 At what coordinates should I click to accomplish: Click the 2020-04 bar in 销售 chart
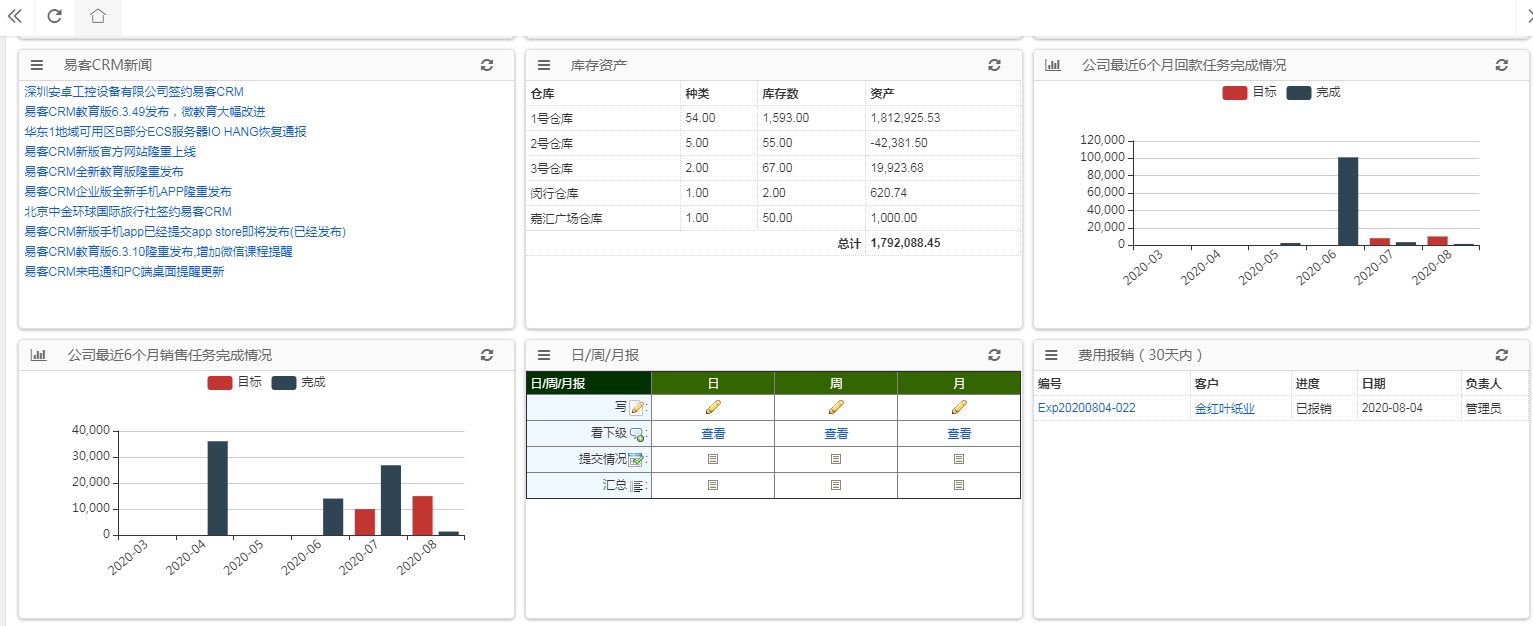[x=218, y=488]
